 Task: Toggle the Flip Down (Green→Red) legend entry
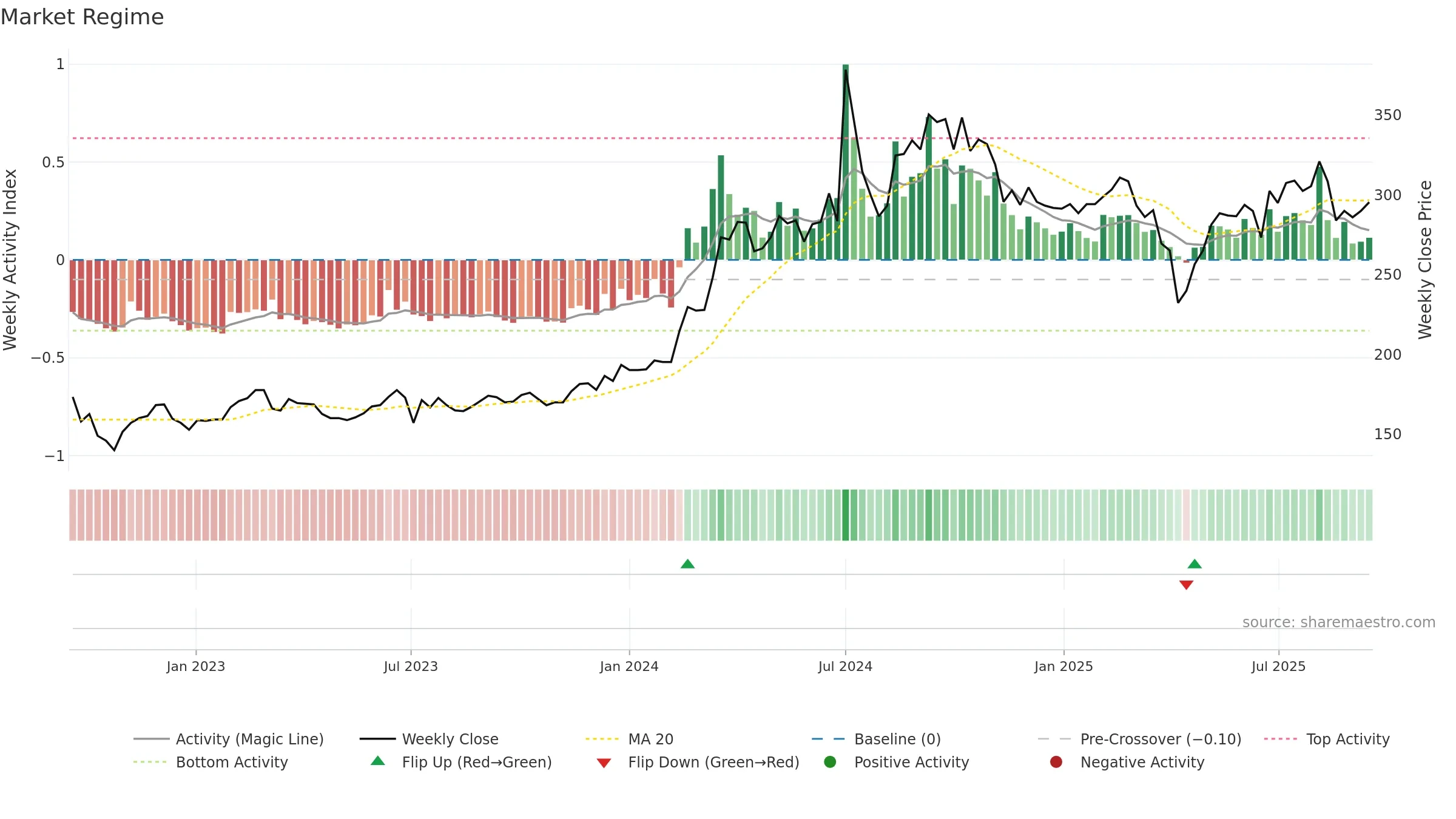(698, 762)
